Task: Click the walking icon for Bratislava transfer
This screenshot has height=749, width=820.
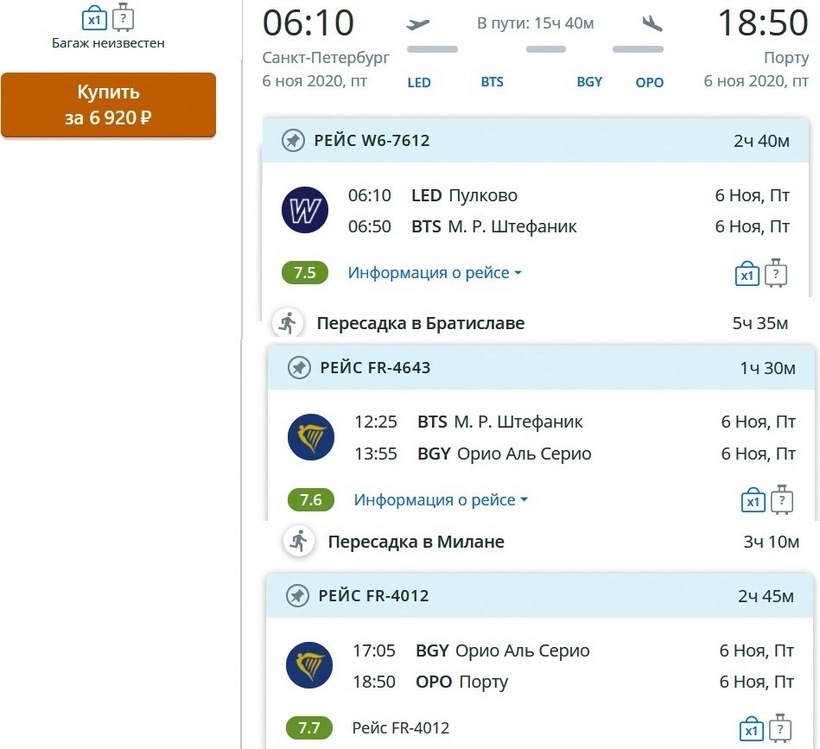Action: point(288,323)
